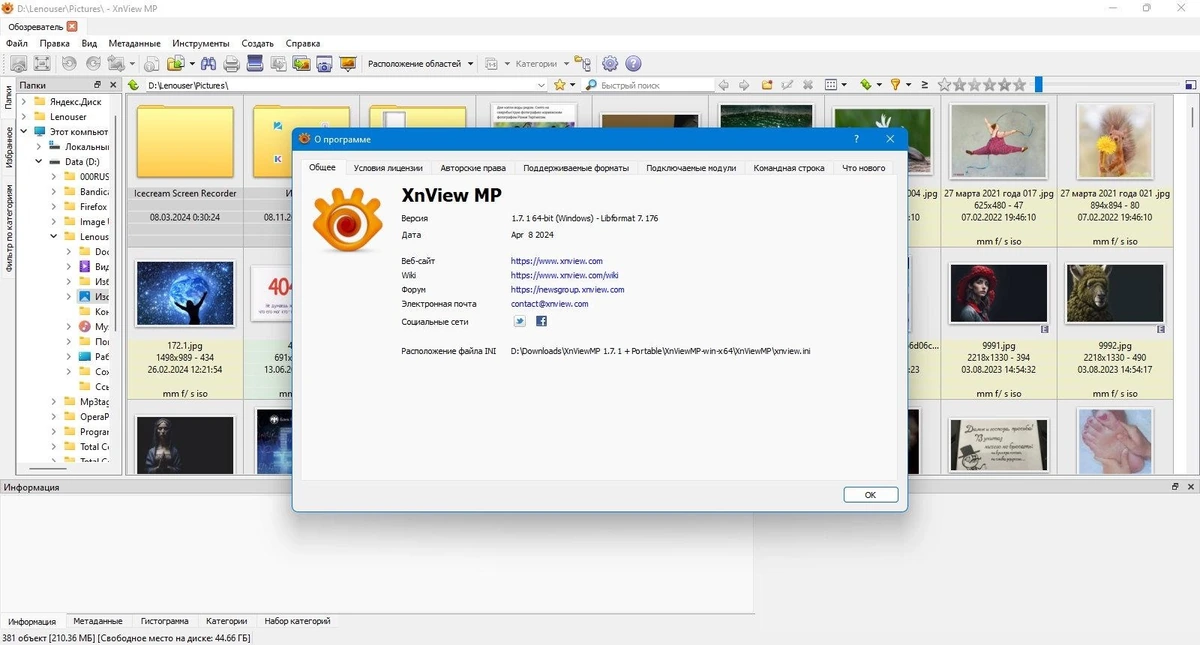Open the Категории dropdown in toolbar
1200x645 pixels.
pos(543,64)
